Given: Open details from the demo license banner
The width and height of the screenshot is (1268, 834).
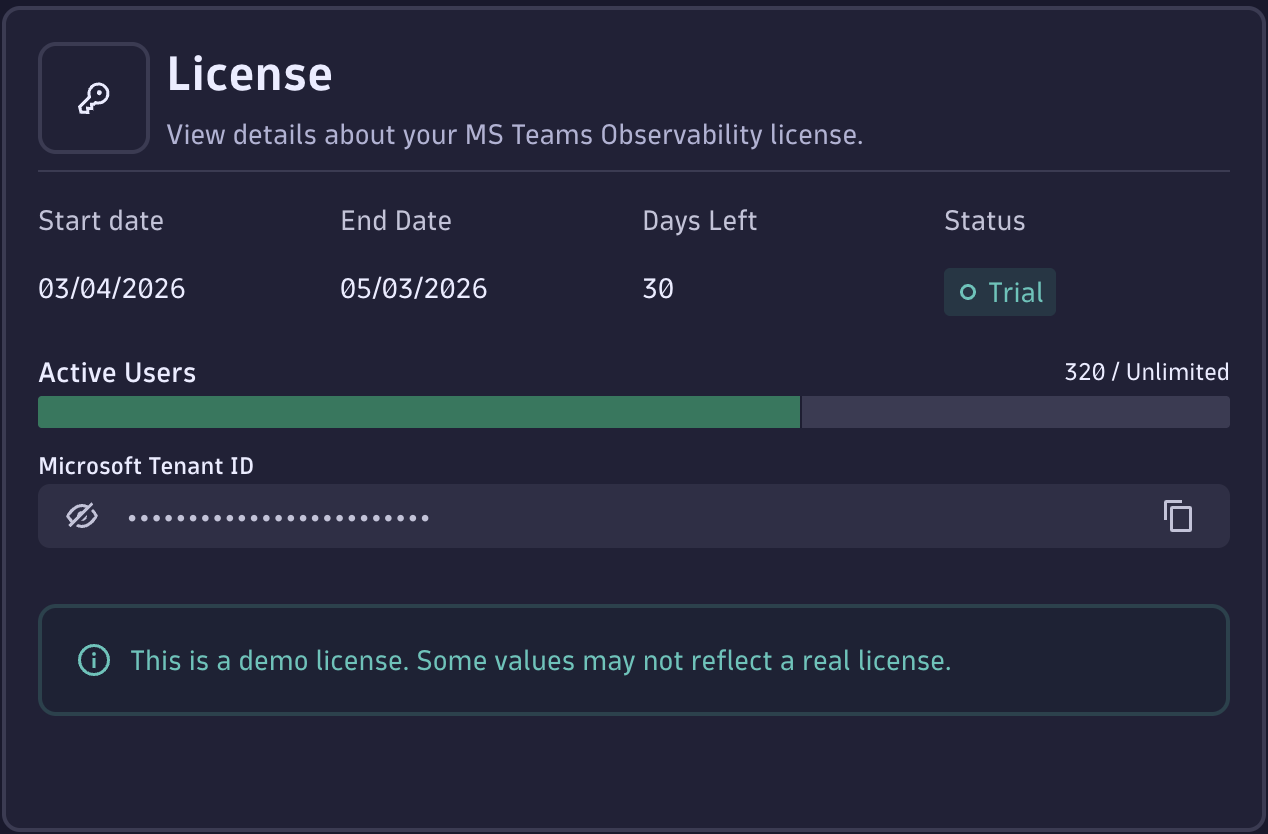Looking at the screenshot, I should point(633,660).
